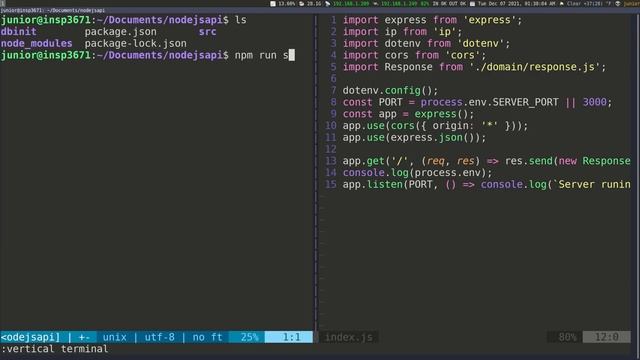Click the '12:0' position in right status line
The width and height of the screenshot is (640, 360).
click(x=606, y=337)
